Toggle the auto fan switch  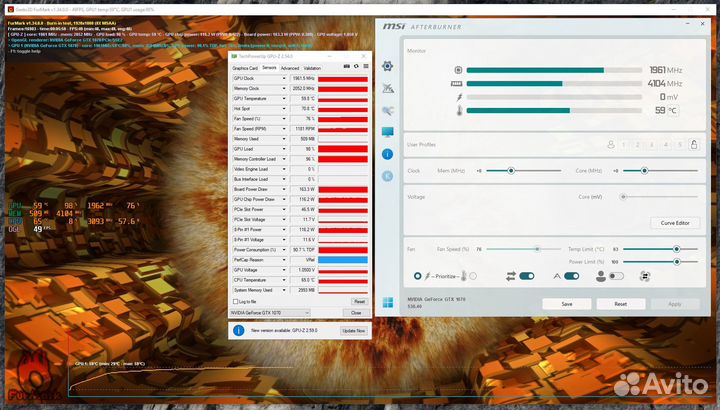[571, 276]
